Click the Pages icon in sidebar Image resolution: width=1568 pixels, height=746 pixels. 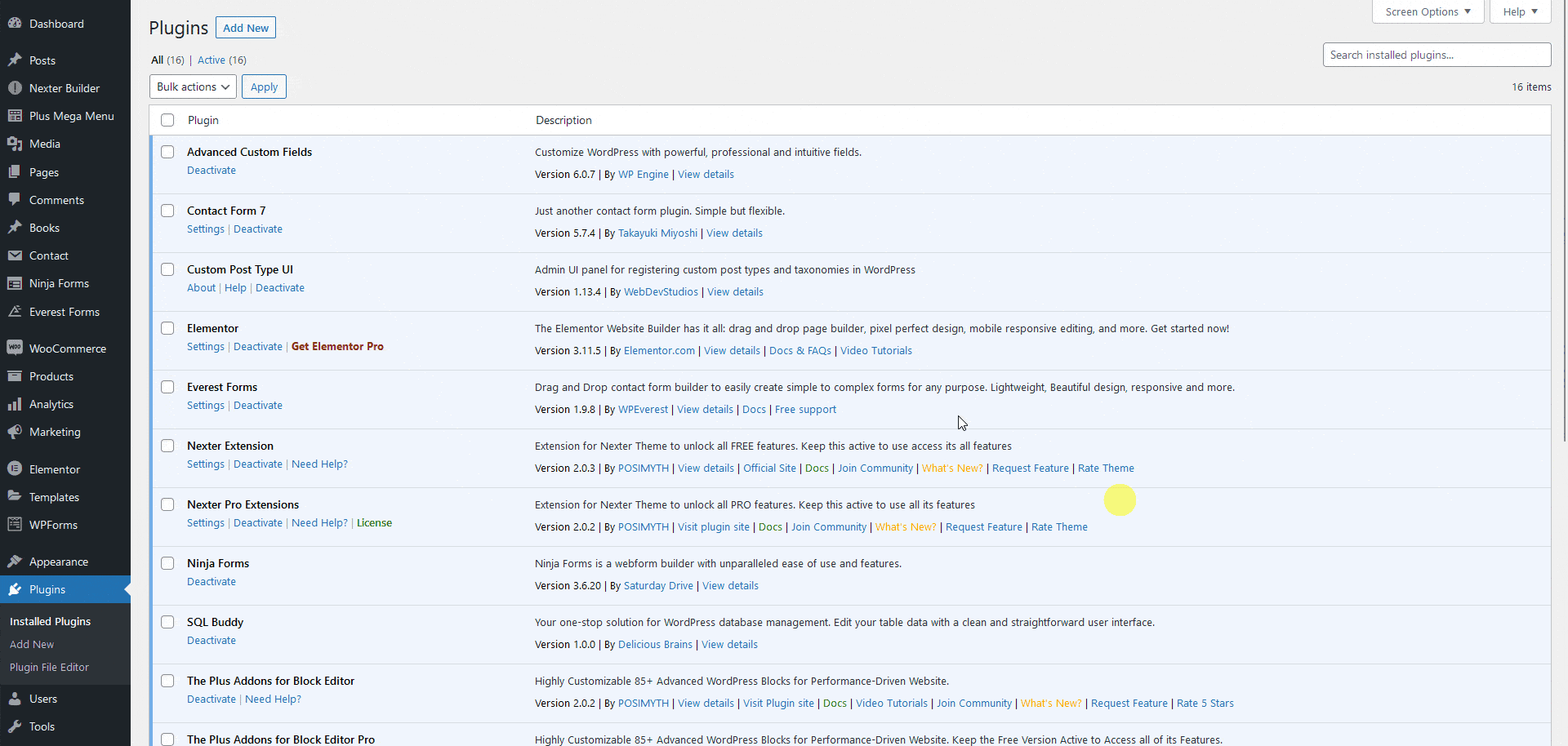click(x=15, y=172)
